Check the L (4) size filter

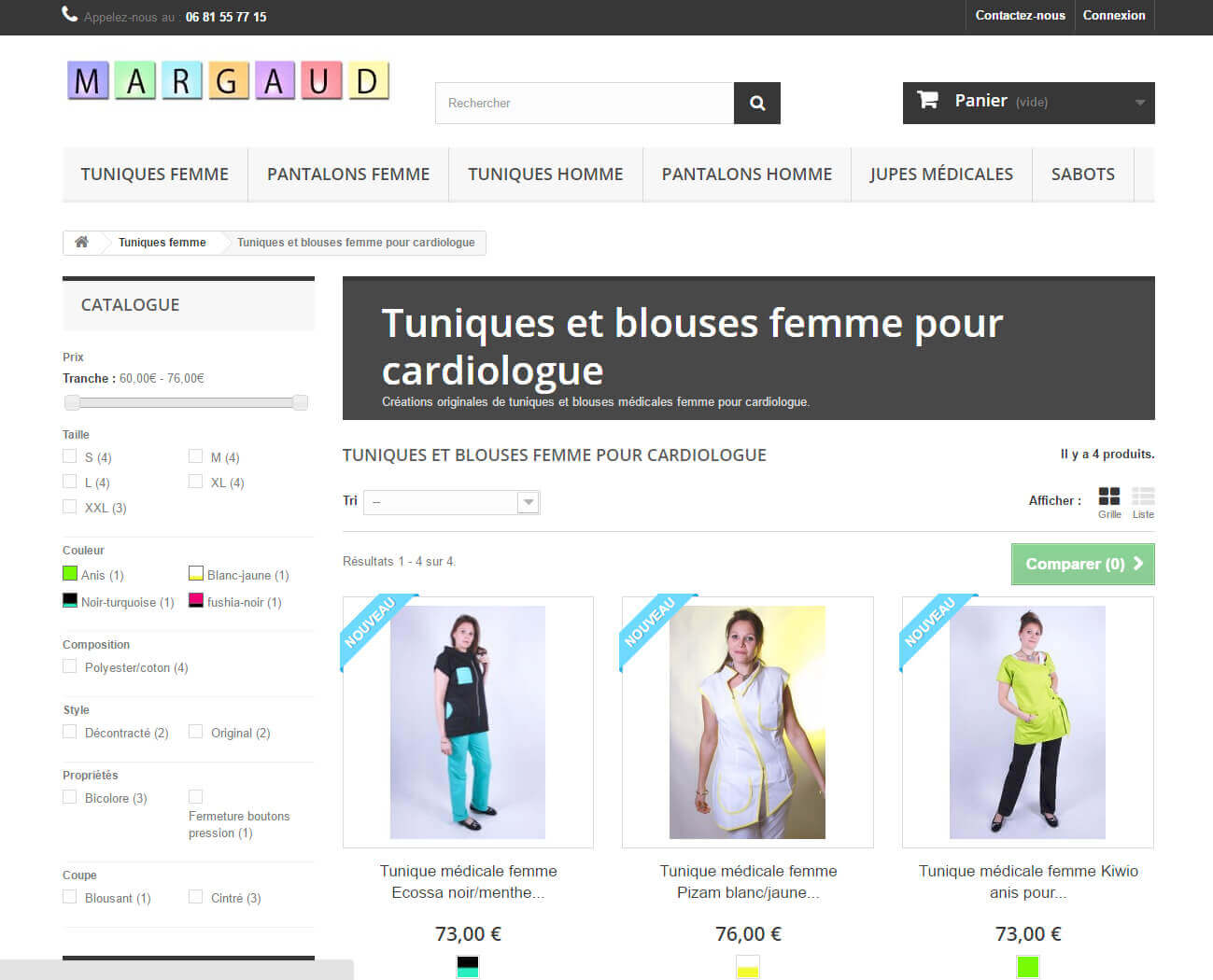[70, 482]
